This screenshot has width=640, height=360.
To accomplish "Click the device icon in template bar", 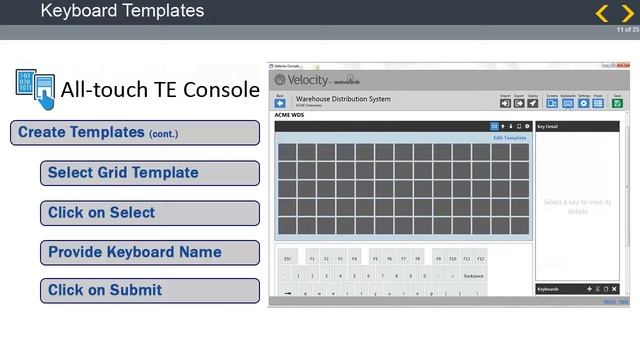I will (519, 127).
